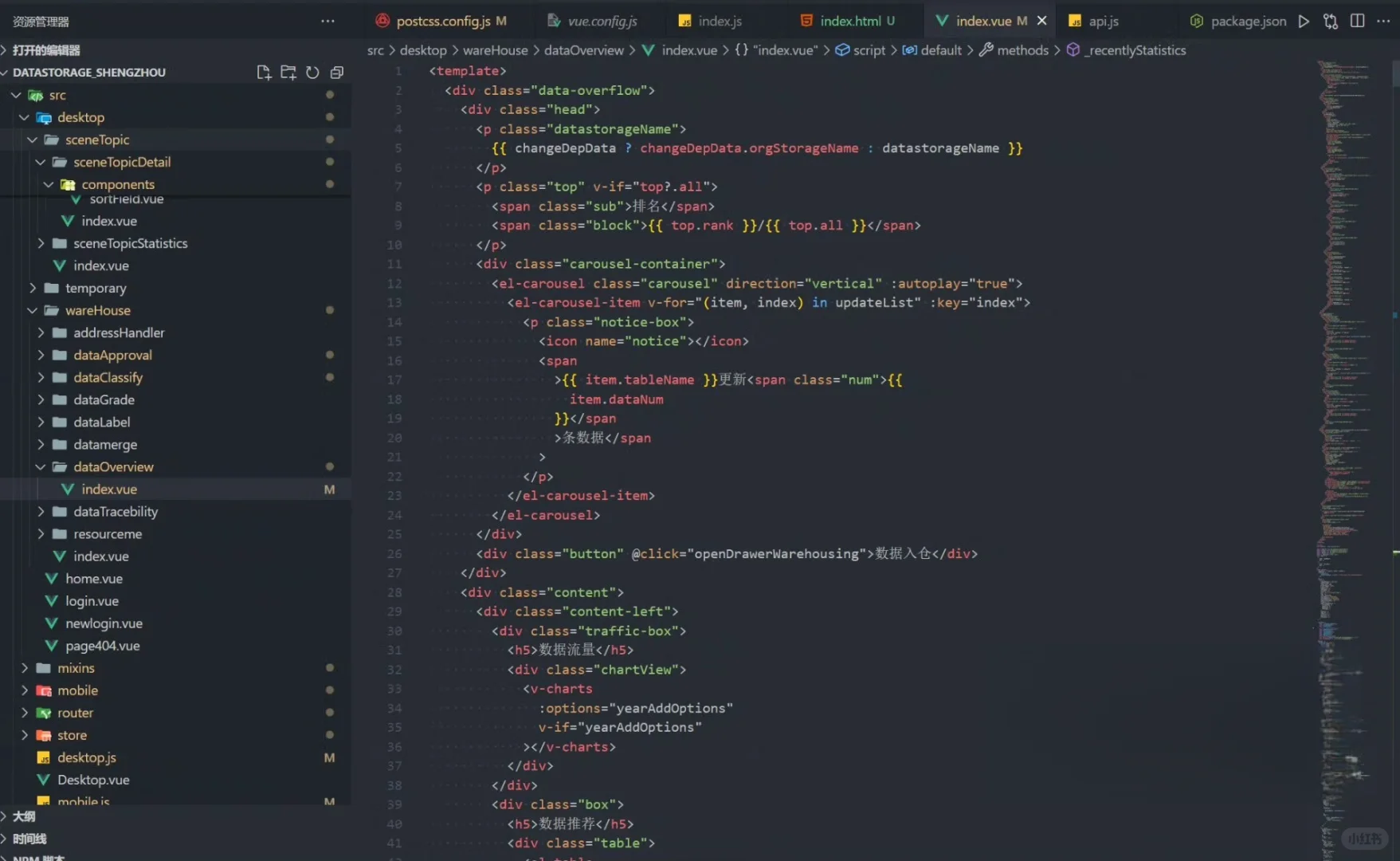This screenshot has height=861, width=1400.
Task: Expand the dataTracebility folder
Action: pos(41,512)
